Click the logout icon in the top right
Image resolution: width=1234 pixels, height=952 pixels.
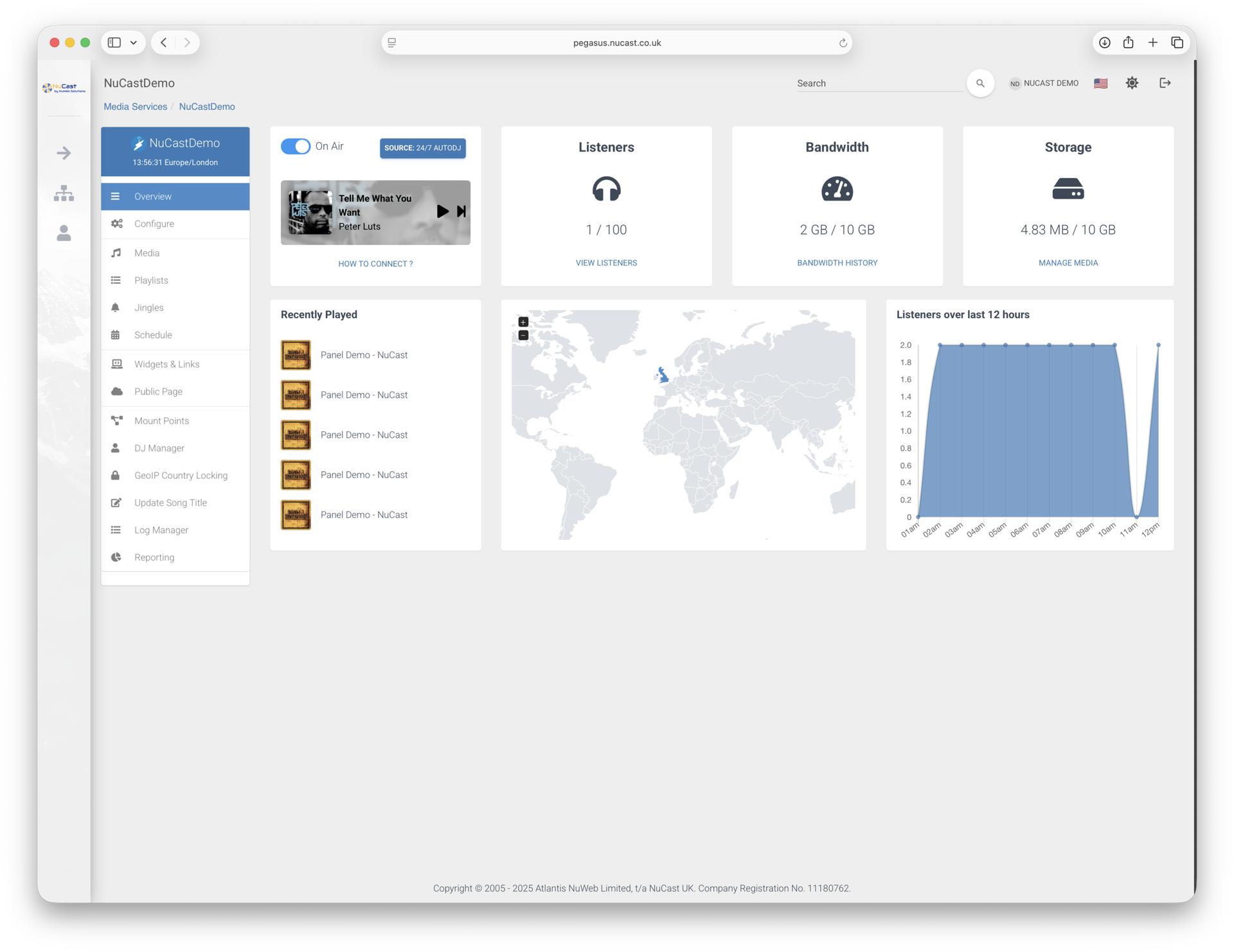tap(1165, 83)
